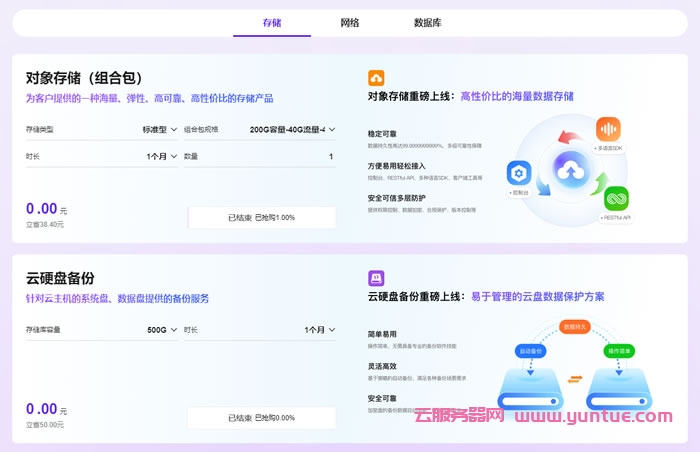Click the green RESTful API icon
Screen dimensions: 700x452
click(x=616, y=197)
